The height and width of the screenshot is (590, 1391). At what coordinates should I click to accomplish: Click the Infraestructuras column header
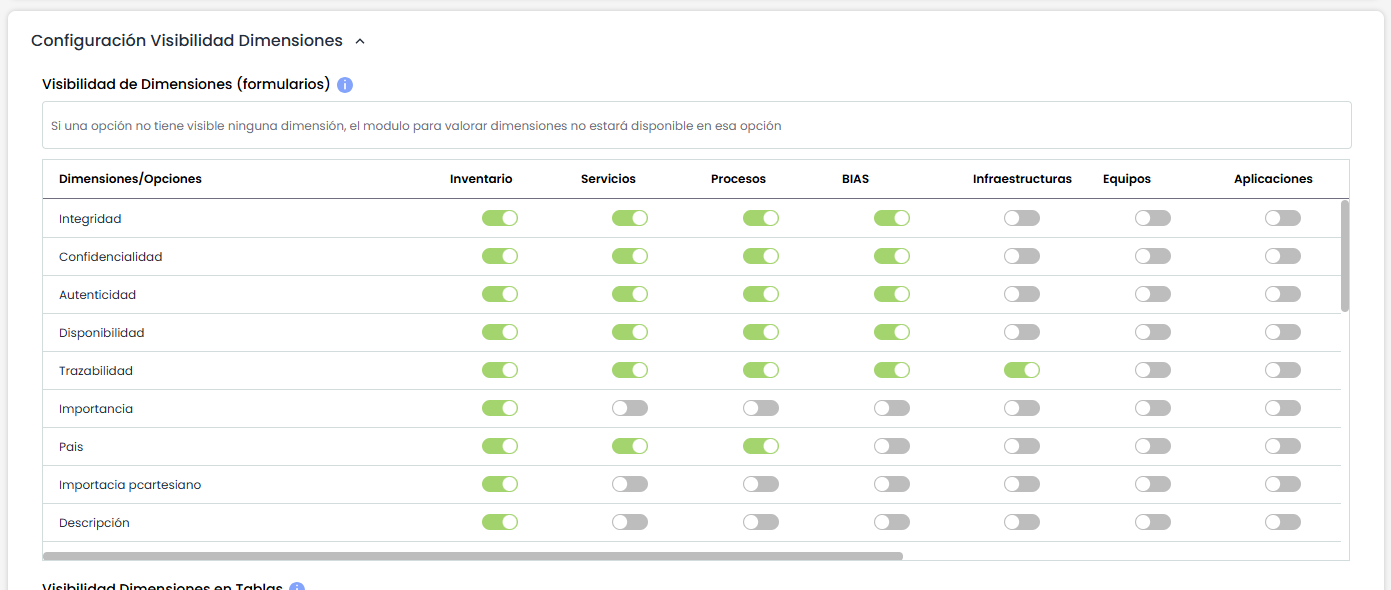[x=1021, y=179]
